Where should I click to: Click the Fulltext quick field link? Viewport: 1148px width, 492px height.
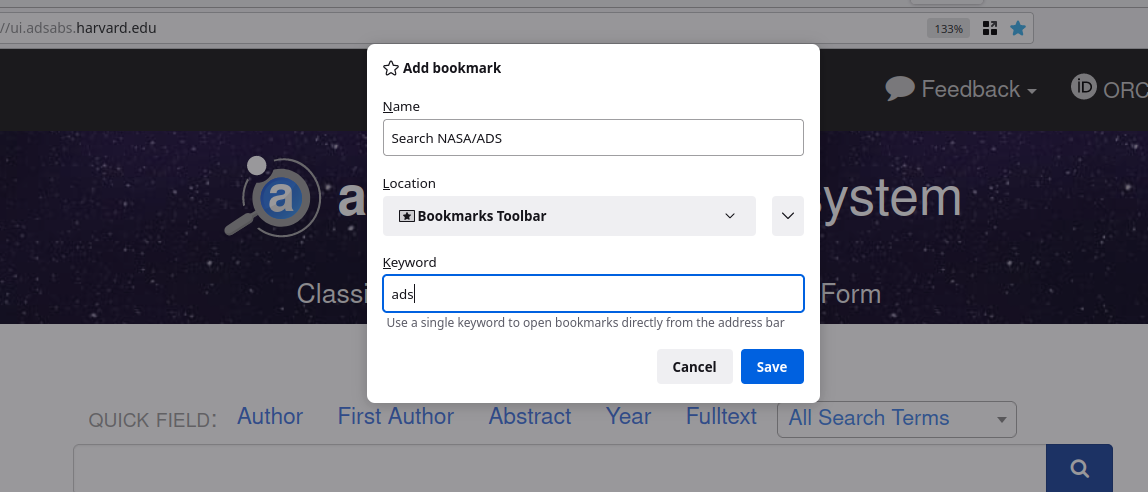721,417
